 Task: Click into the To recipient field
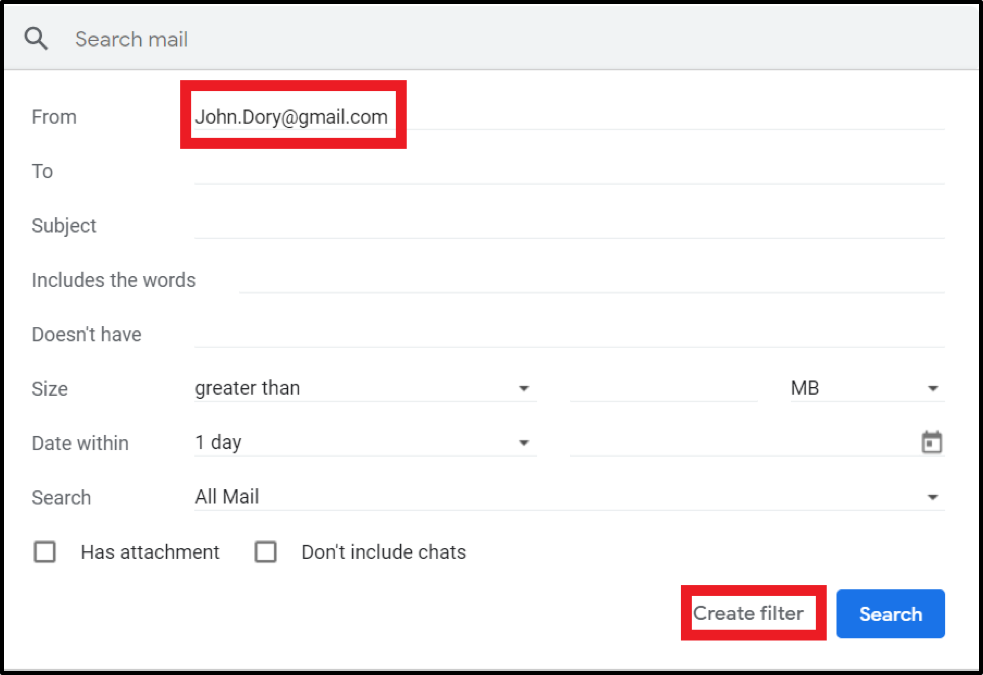pos(568,171)
